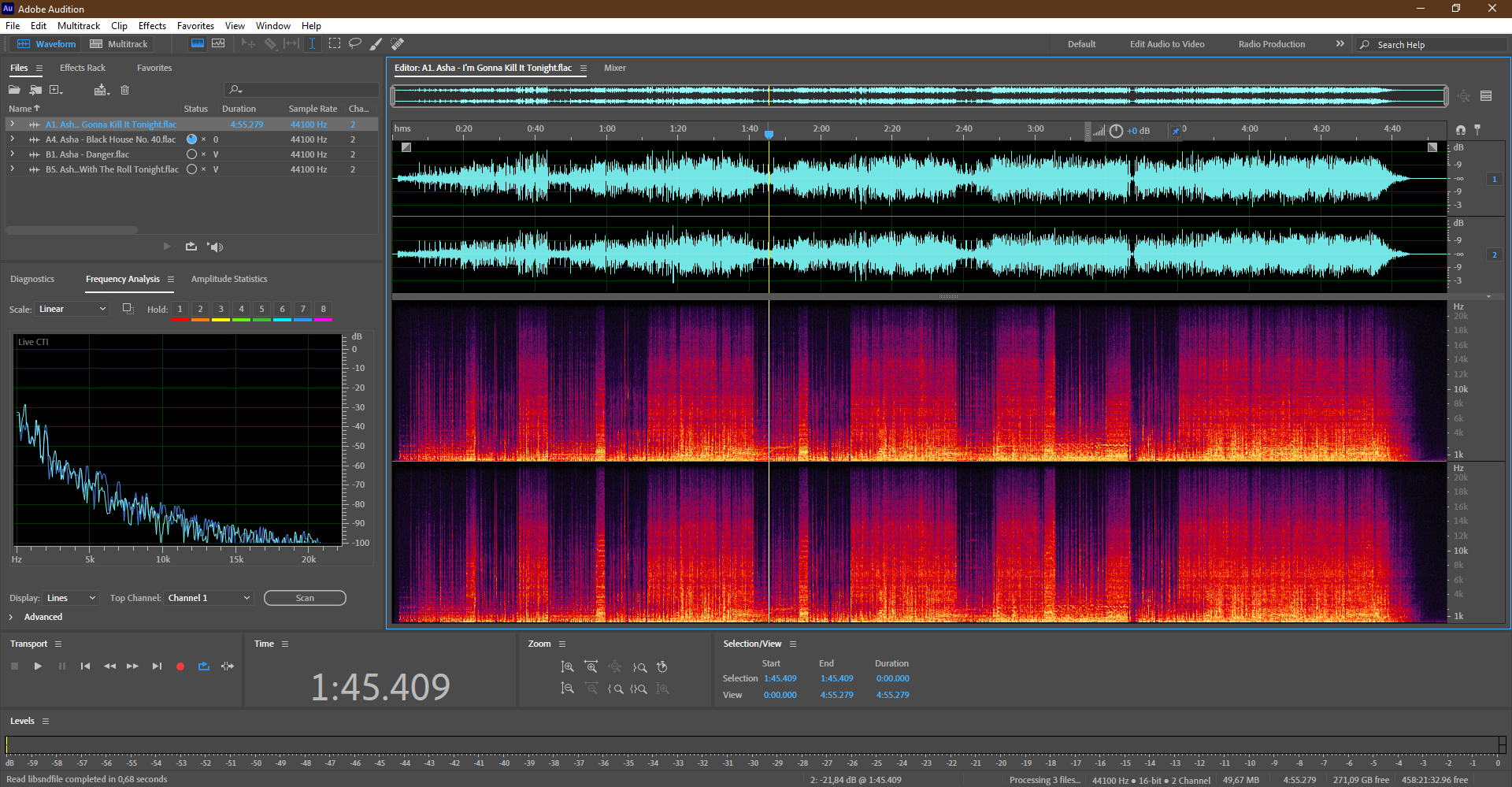Click the overview navigator zoom icon
Image resolution: width=1512 pixels, height=787 pixels.
click(x=1463, y=96)
